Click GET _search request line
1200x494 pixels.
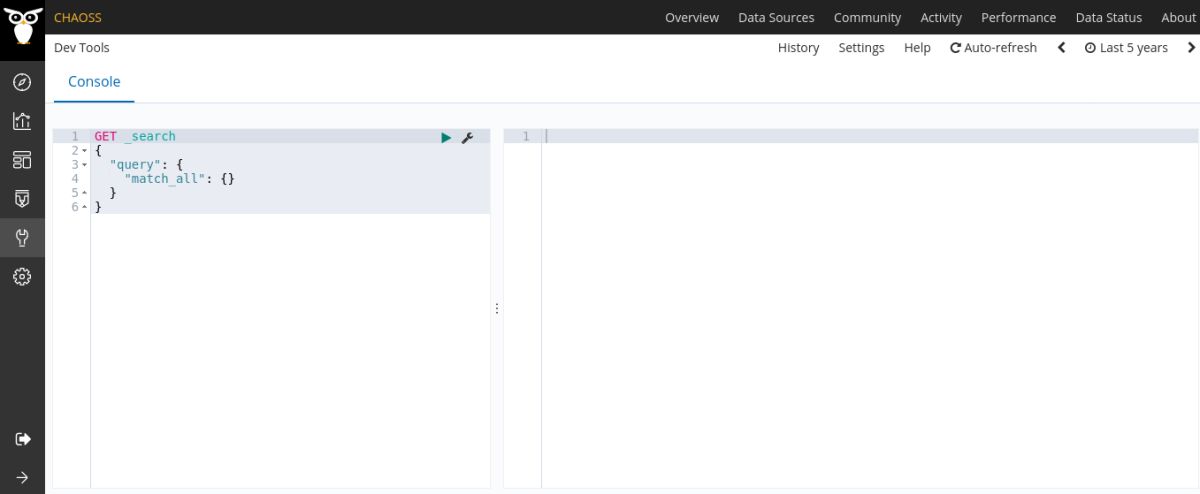coord(135,136)
